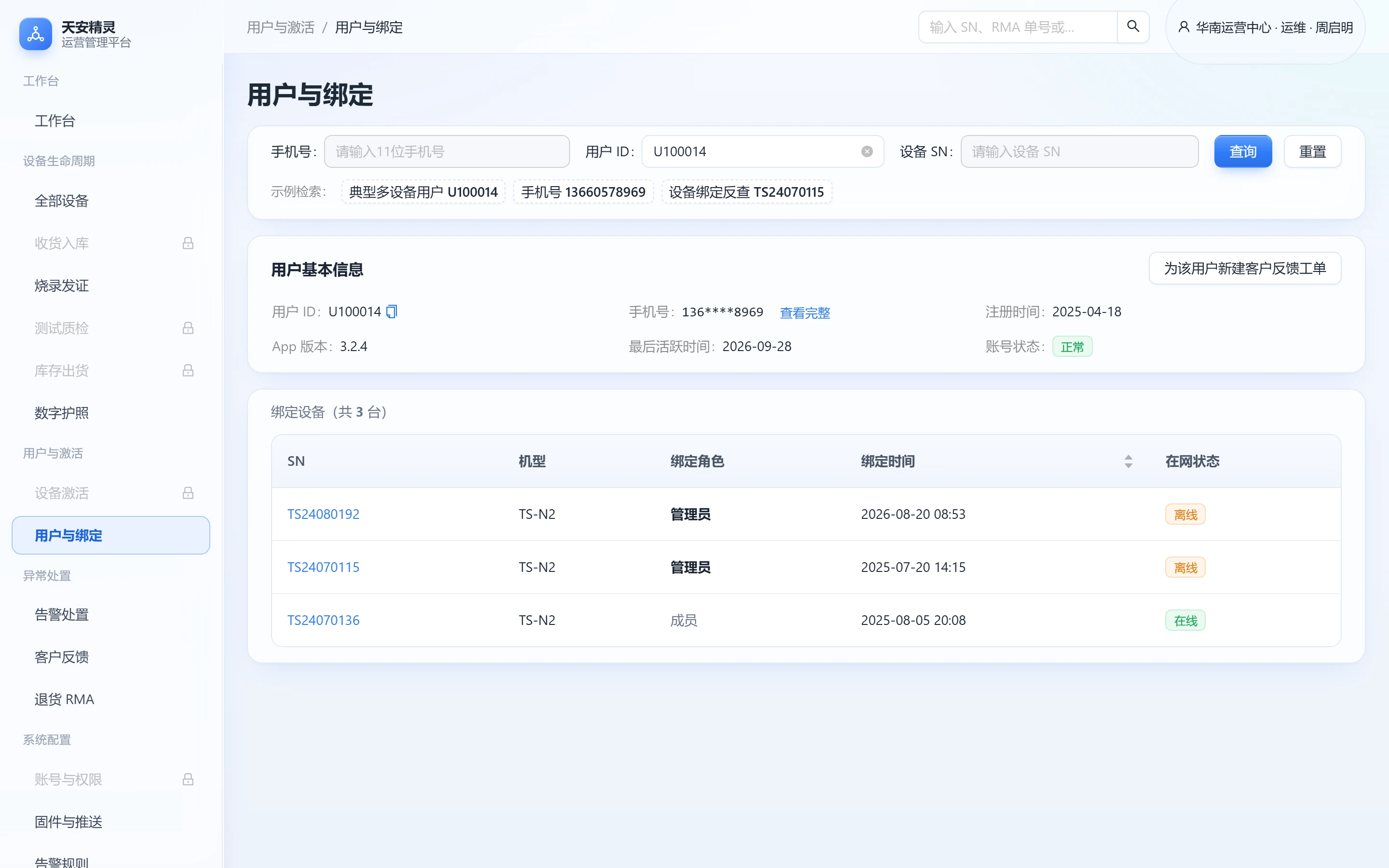The width and height of the screenshot is (1389, 868).
Task: Go to 告警处置 page
Action: coord(111,615)
